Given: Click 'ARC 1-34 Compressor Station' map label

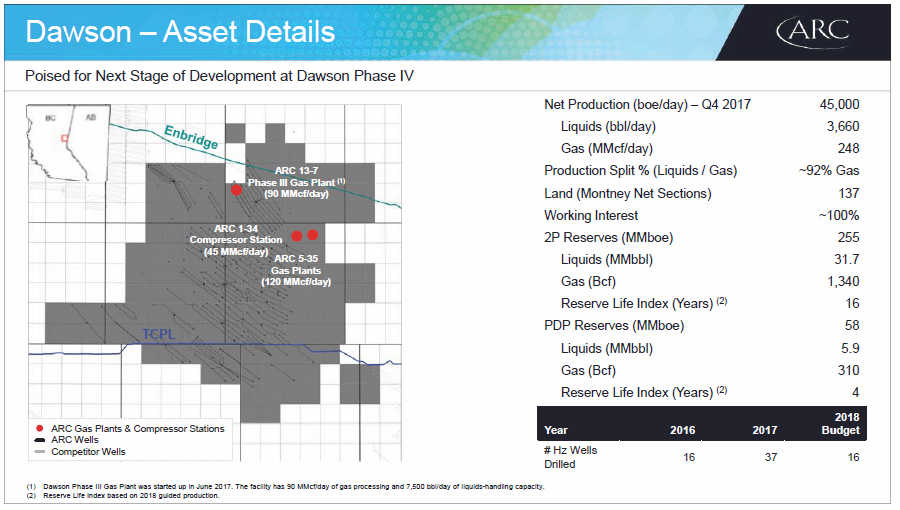Looking at the screenshot, I should (x=236, y=240).
